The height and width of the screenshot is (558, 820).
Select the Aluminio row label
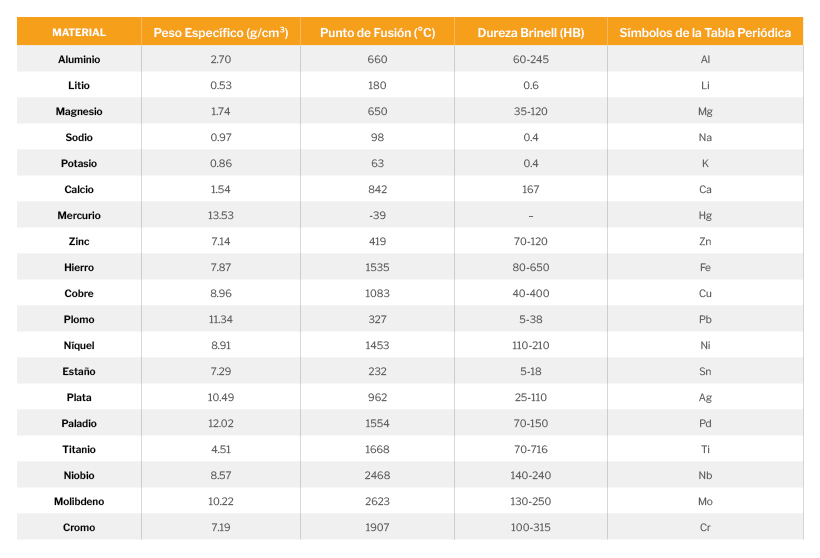coord(79,60)
